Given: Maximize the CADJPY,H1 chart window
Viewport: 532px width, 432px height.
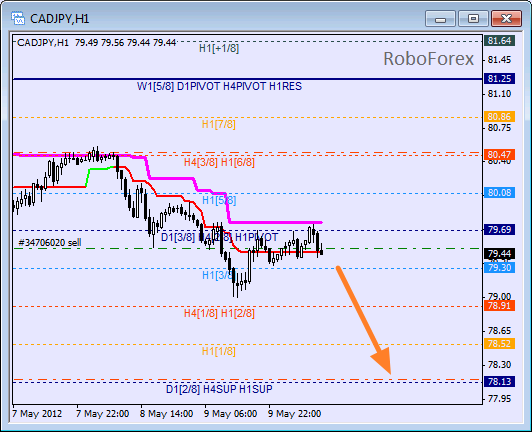Looking at the screenshot, I should click(473, 18).
